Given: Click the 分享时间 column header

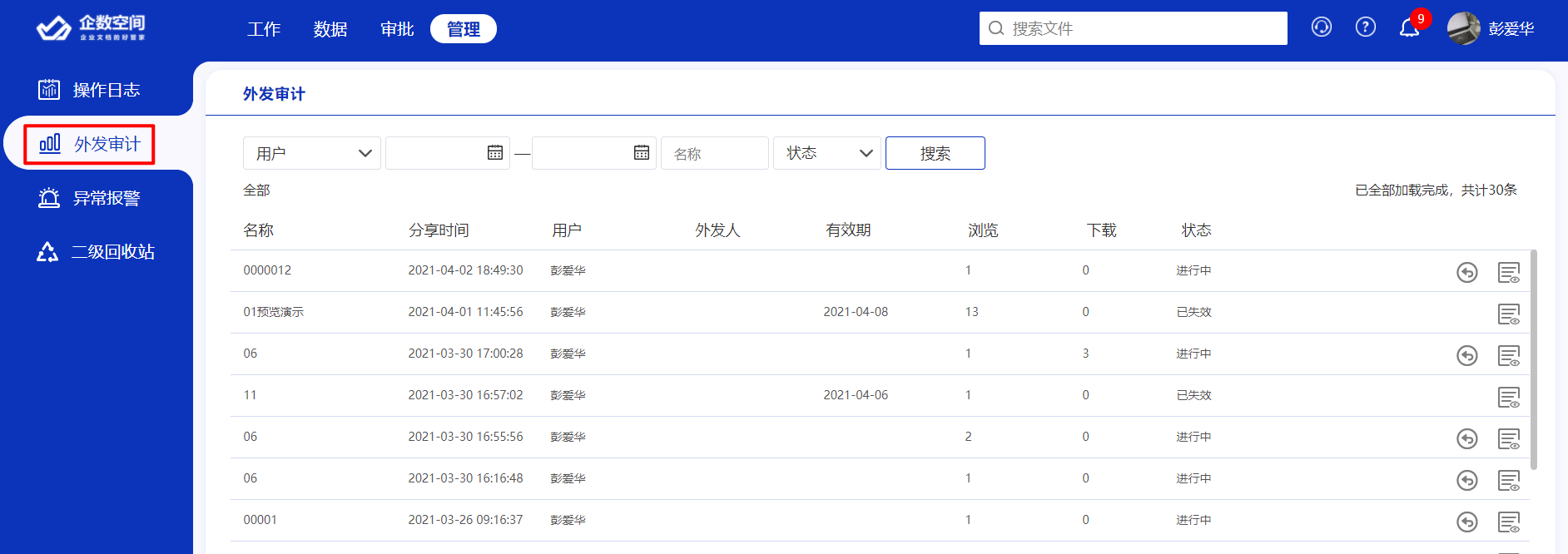Looking at the screenshot, I should pos(439,230).
